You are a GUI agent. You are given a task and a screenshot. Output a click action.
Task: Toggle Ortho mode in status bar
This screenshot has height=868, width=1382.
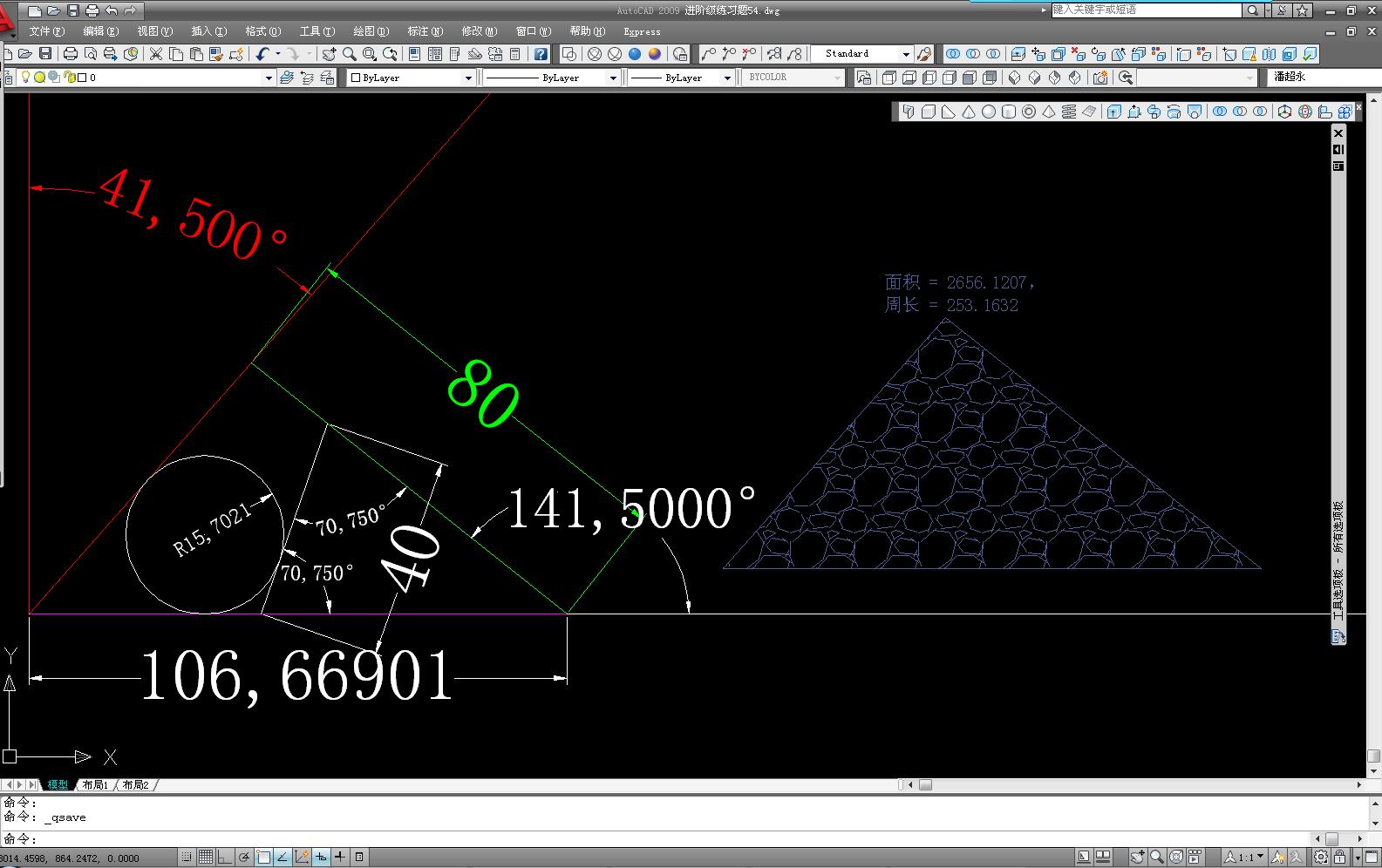click(225, 858)
